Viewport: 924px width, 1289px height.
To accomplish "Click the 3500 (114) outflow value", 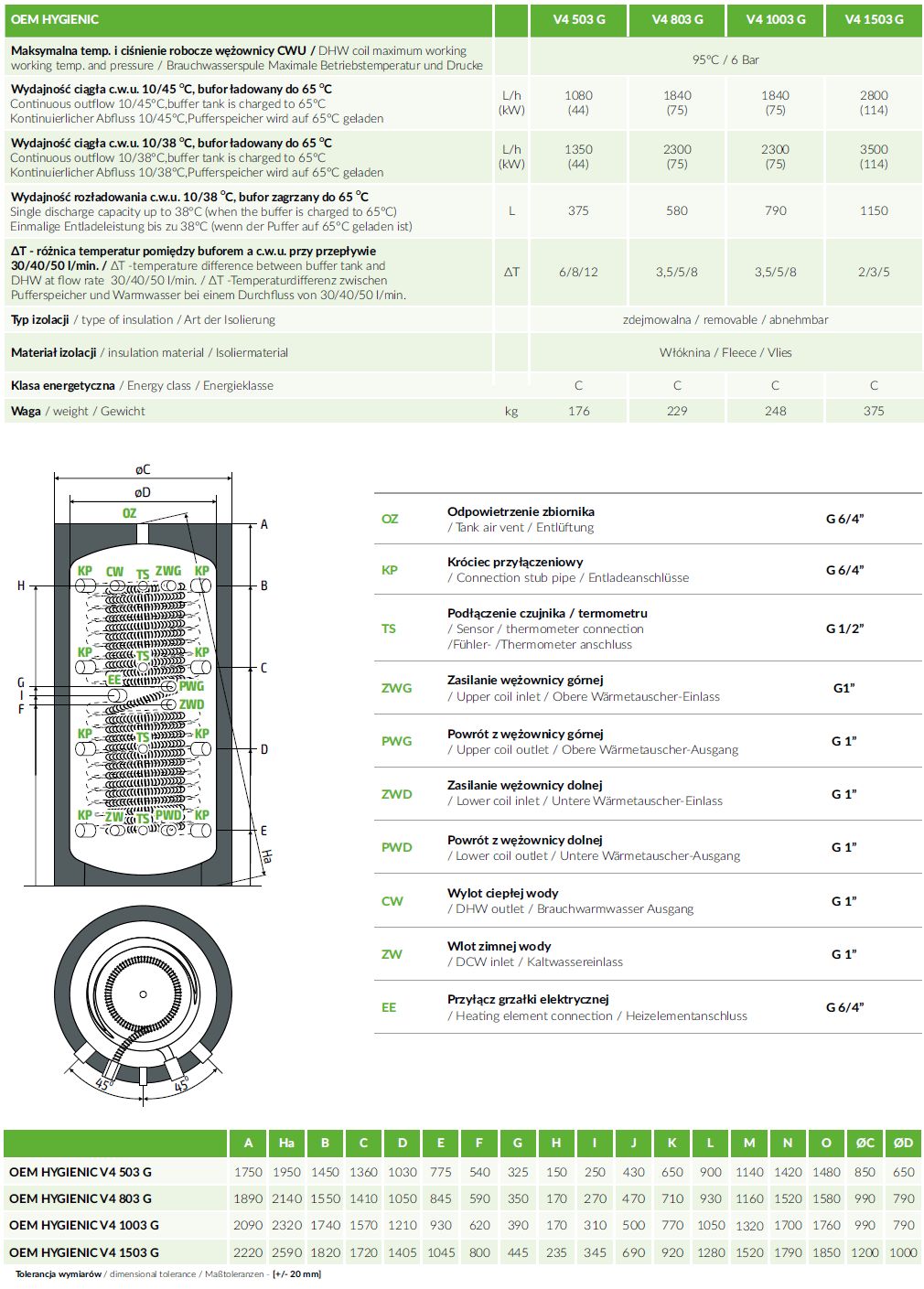I will (874, 156).
